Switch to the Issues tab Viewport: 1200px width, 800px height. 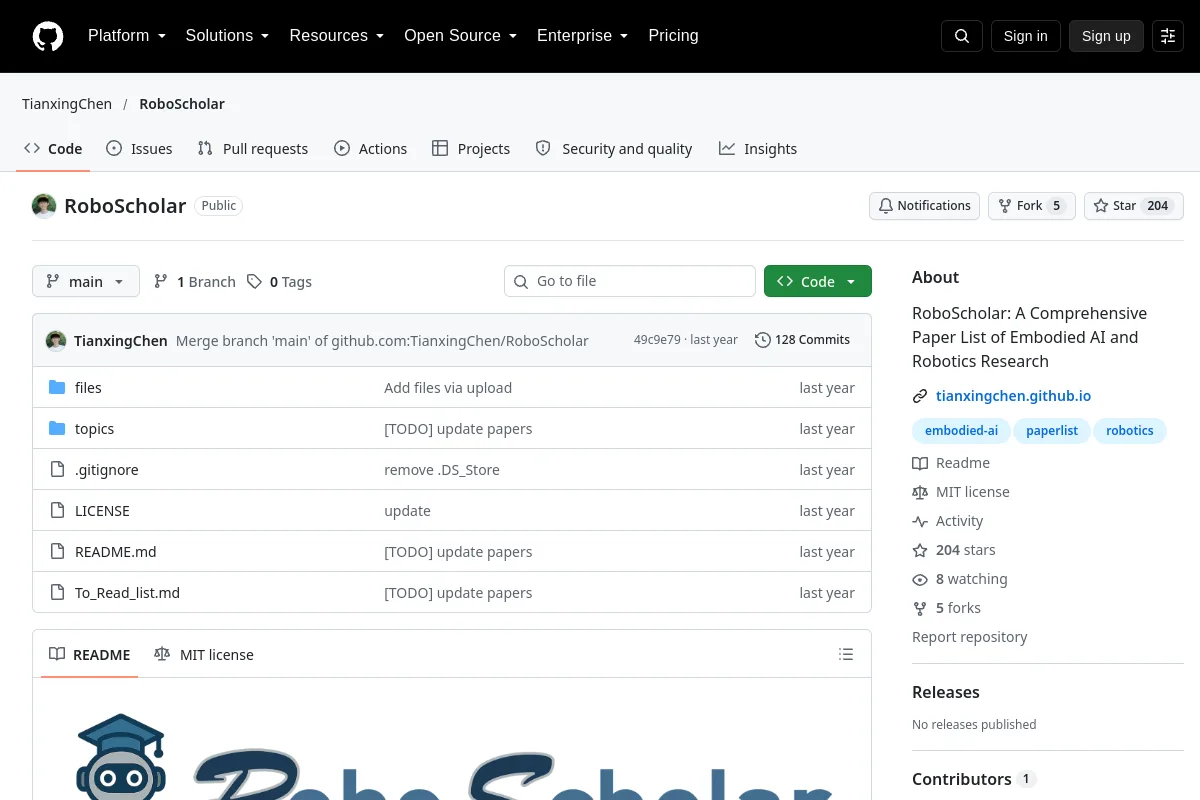tap(139, 149)
